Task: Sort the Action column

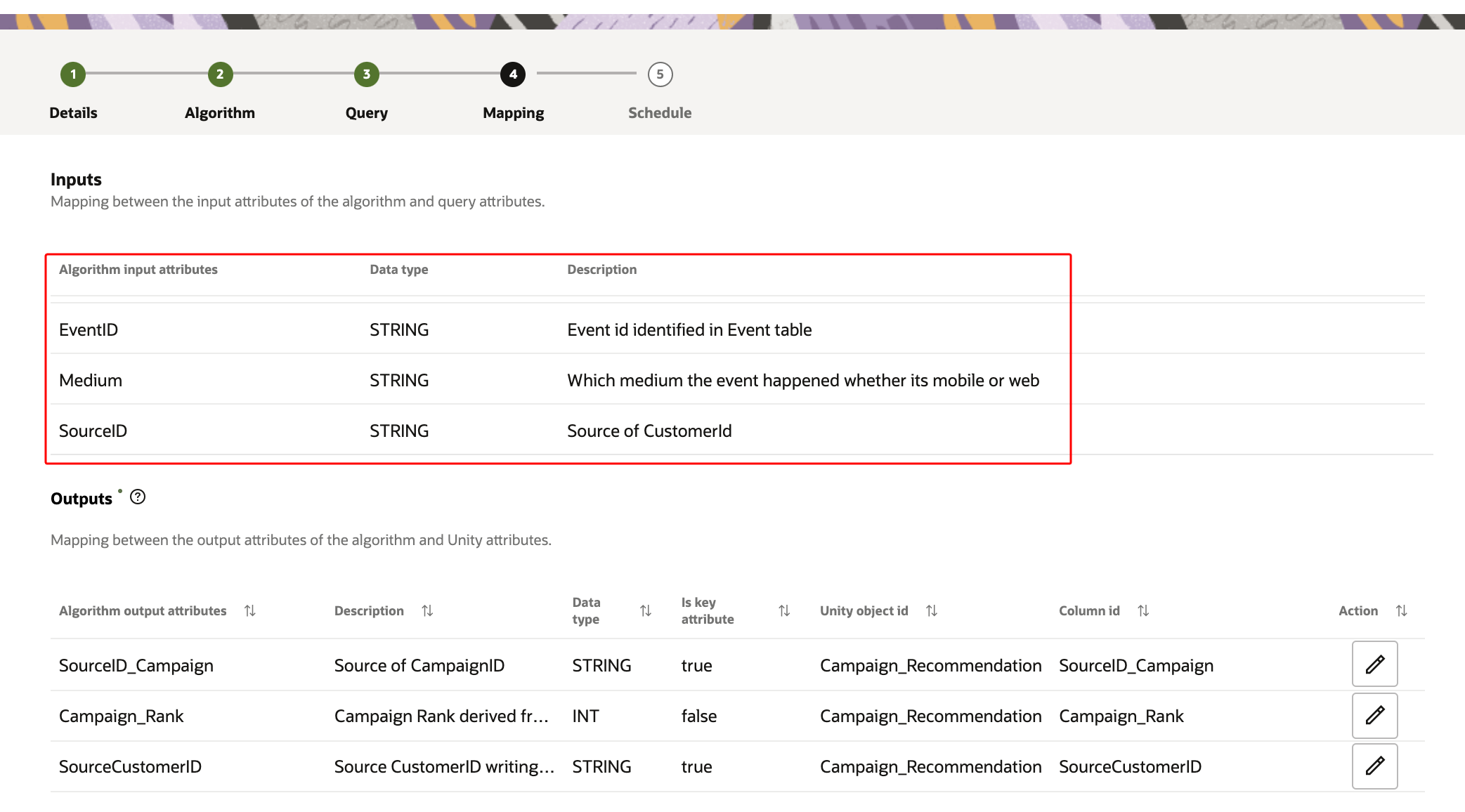Action: (x=1401, y=611)
